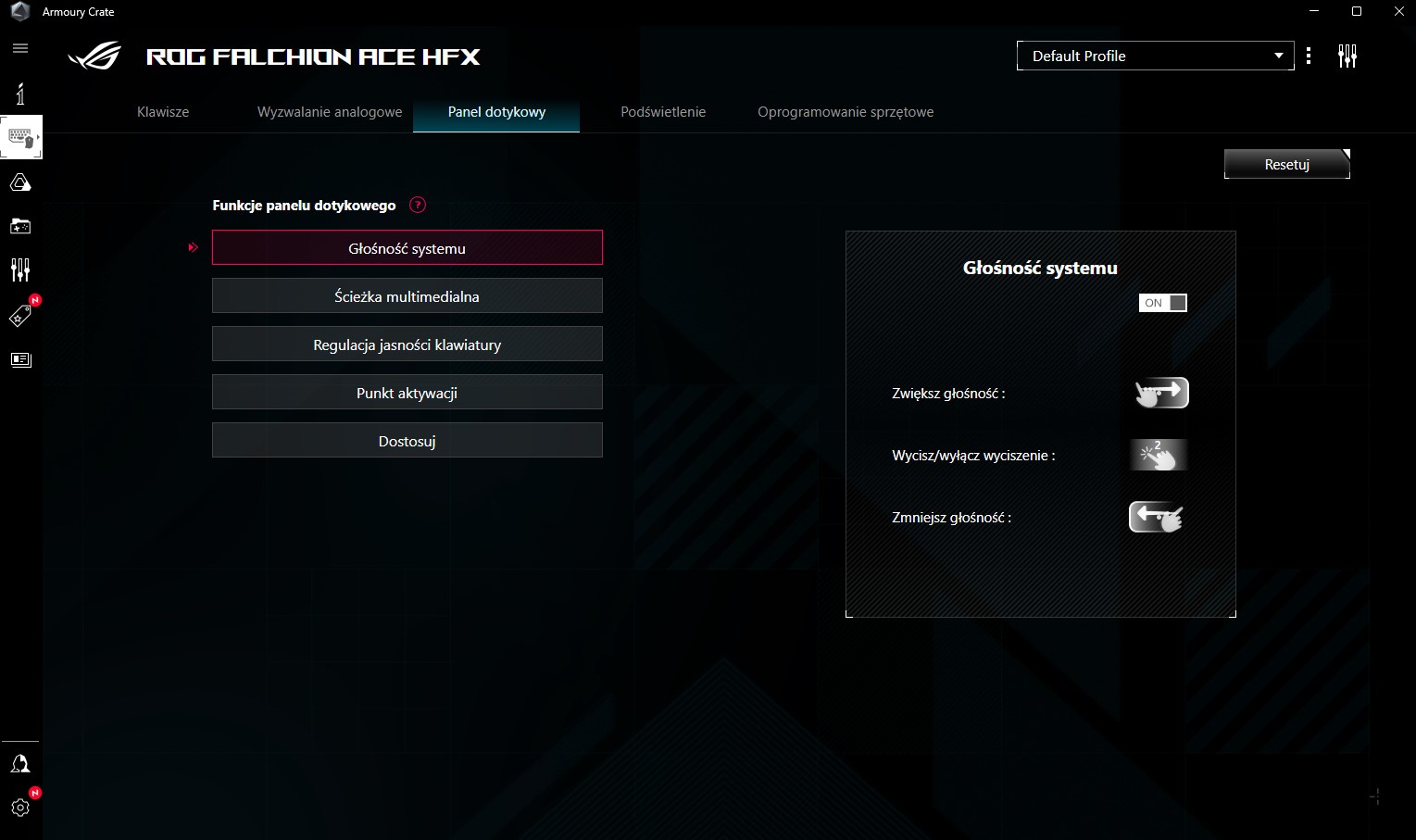Switch to the Klawisze tab
Screen dimensions: 1416x840
click(x=163, y=112)
